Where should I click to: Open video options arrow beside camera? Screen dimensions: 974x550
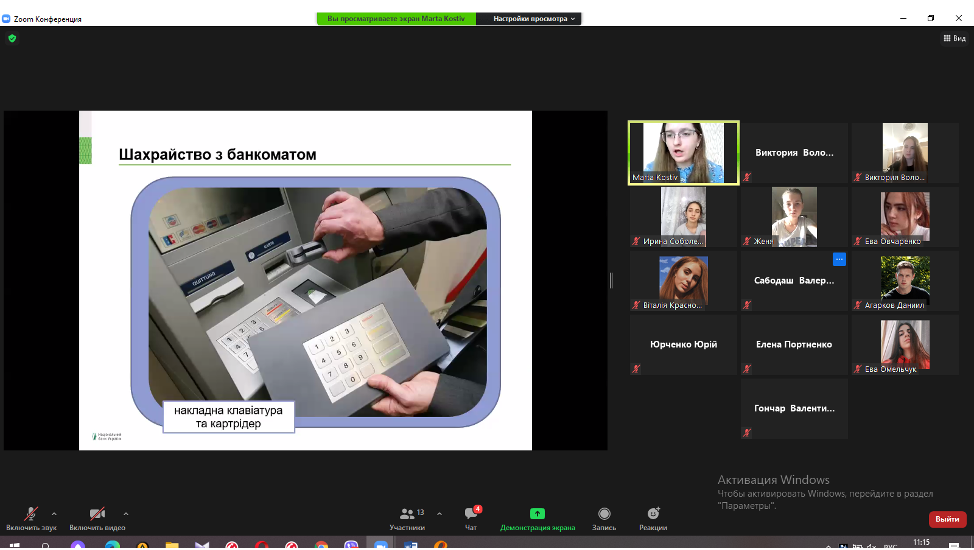[x=125, y=513]
